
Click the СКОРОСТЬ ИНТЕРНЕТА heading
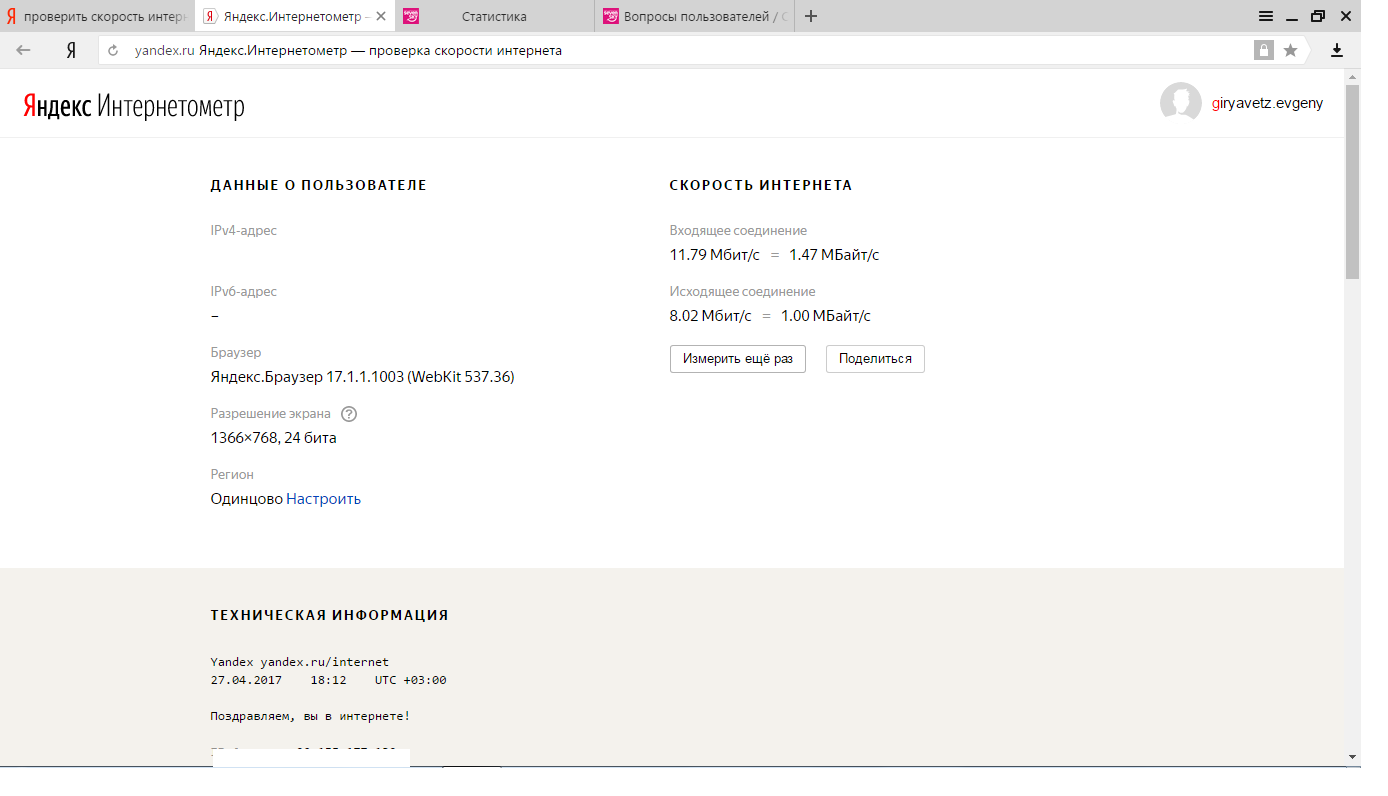point(761,185)
